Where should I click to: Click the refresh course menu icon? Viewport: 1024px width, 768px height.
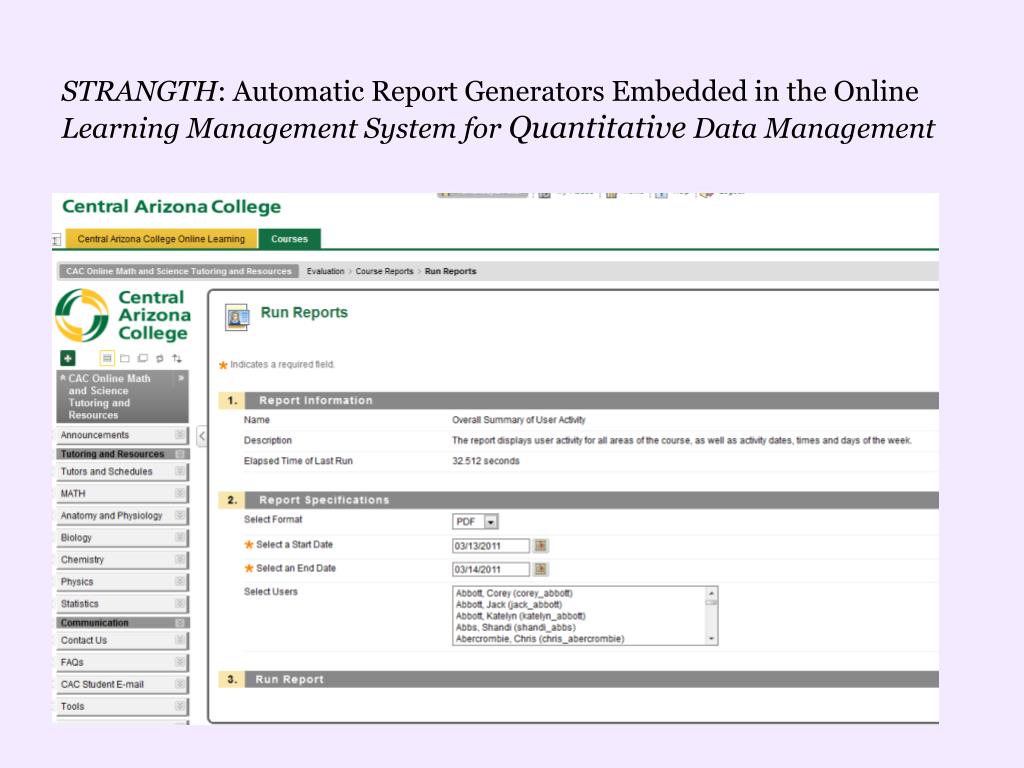click(159, 358)
